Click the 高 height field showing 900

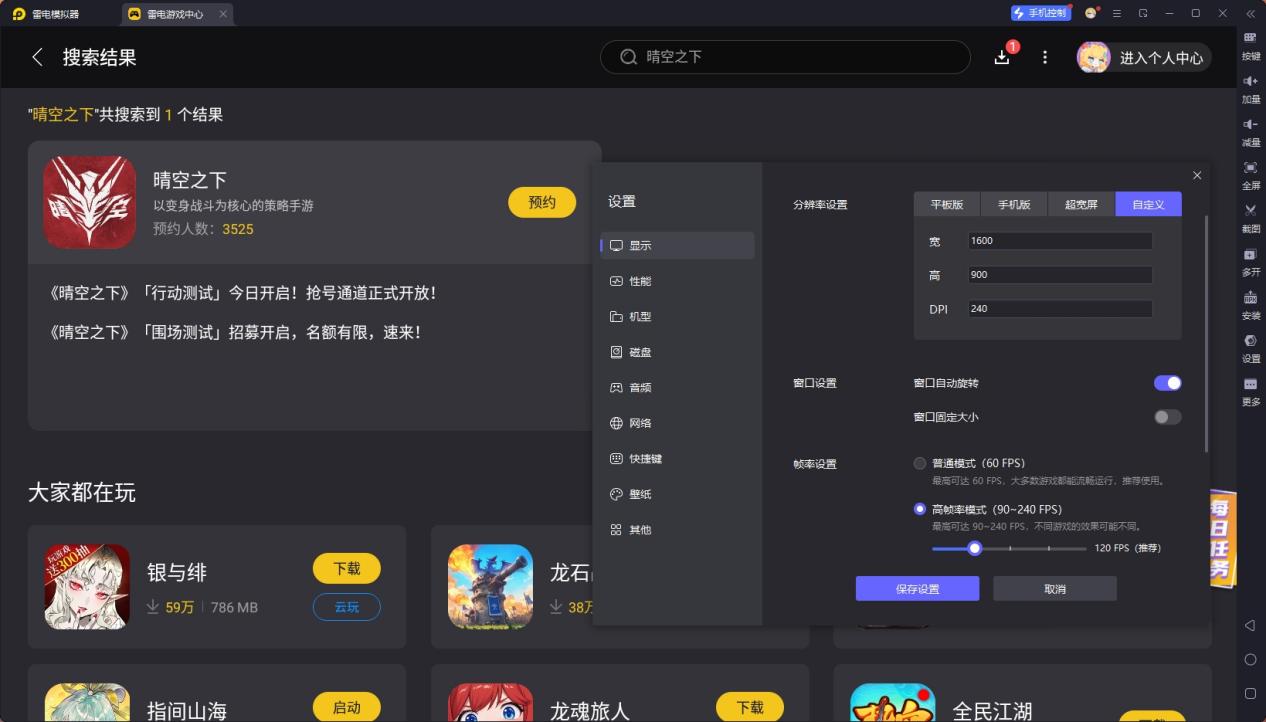click(1060, 275)
